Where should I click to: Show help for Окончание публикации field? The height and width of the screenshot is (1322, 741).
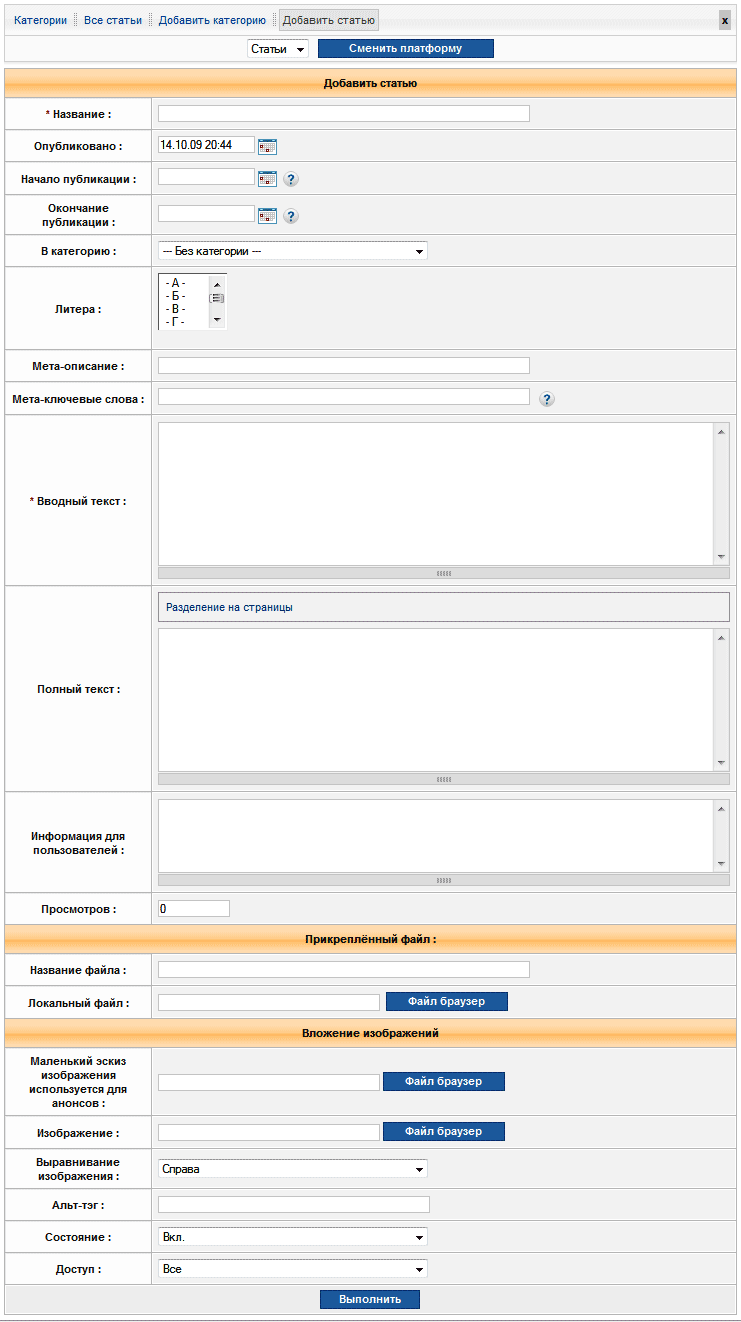pos(291,215)
